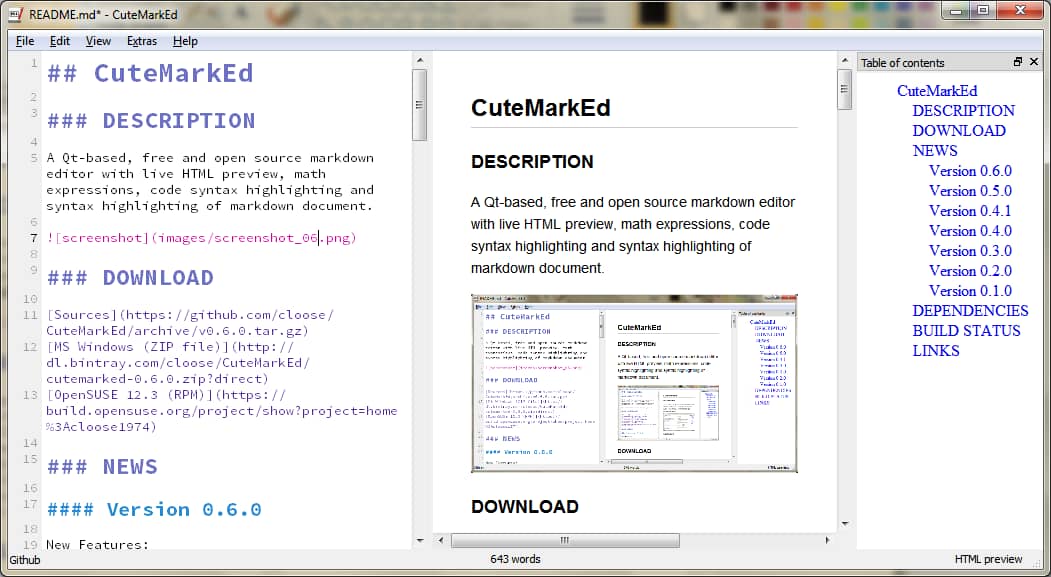Select "Version 0.6.0" in the table of contents
Screen dimensions: 1051x577
(970, 170)
